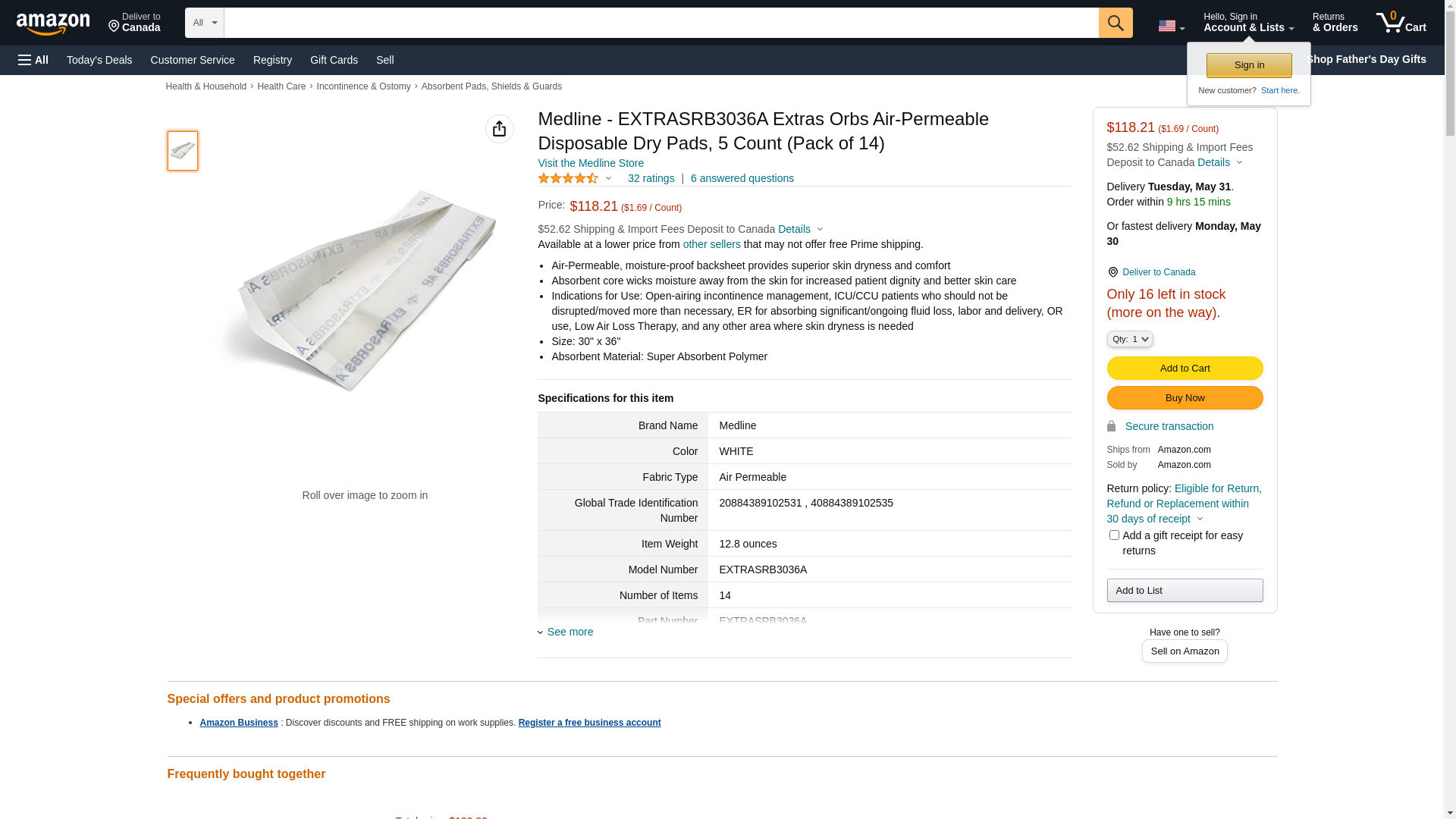Click the Amazon logo

pyautogui.click(x=53, y=24)
